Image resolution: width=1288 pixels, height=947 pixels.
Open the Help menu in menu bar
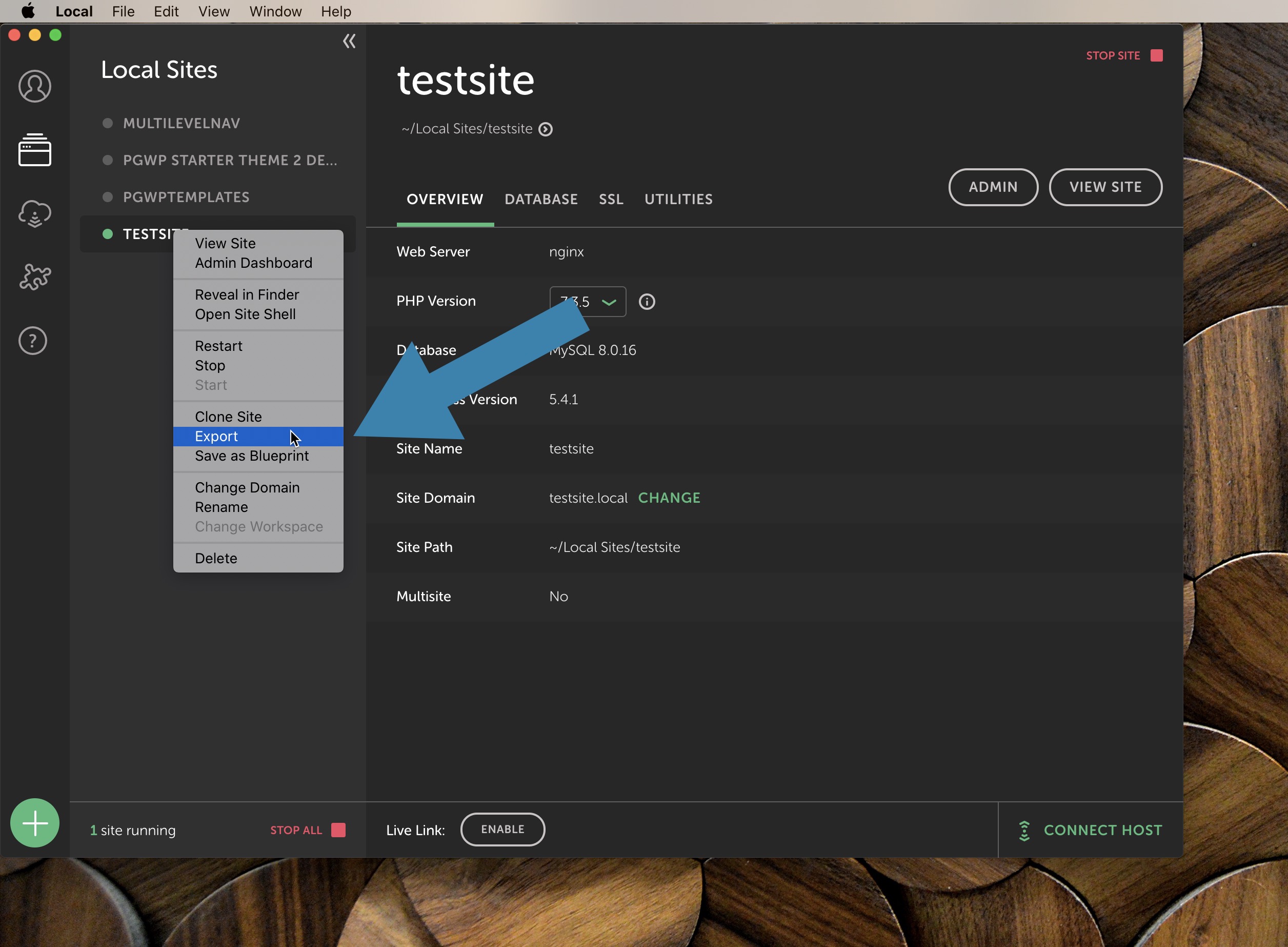tap(336, 11)
